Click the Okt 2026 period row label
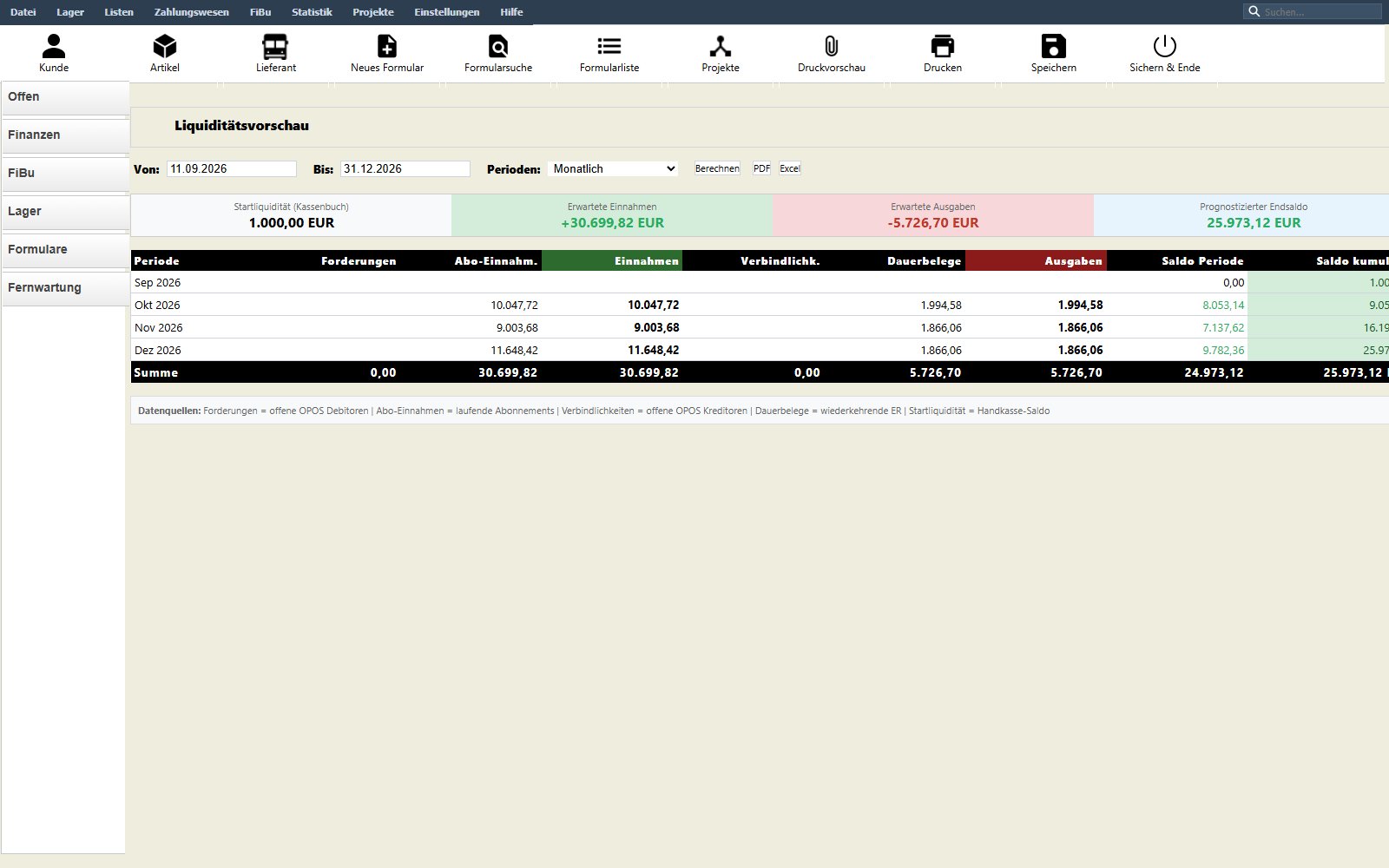1389x868 pixels. click(157, 305)
